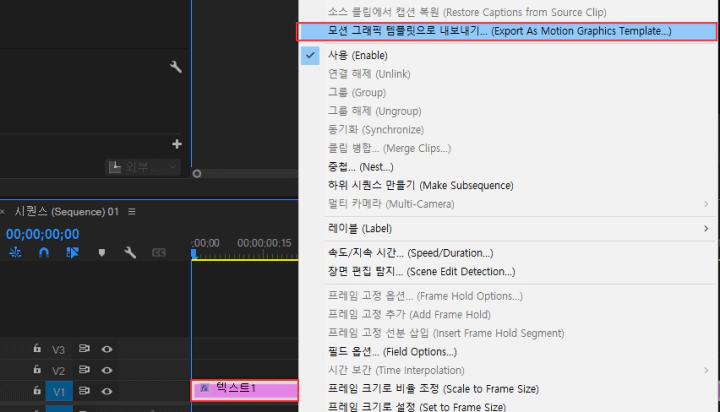Image resolution: width=720 pixels, height=412 pixels.
Task: Hide track V3 output with the eye
Action: [x=107, y=349]
